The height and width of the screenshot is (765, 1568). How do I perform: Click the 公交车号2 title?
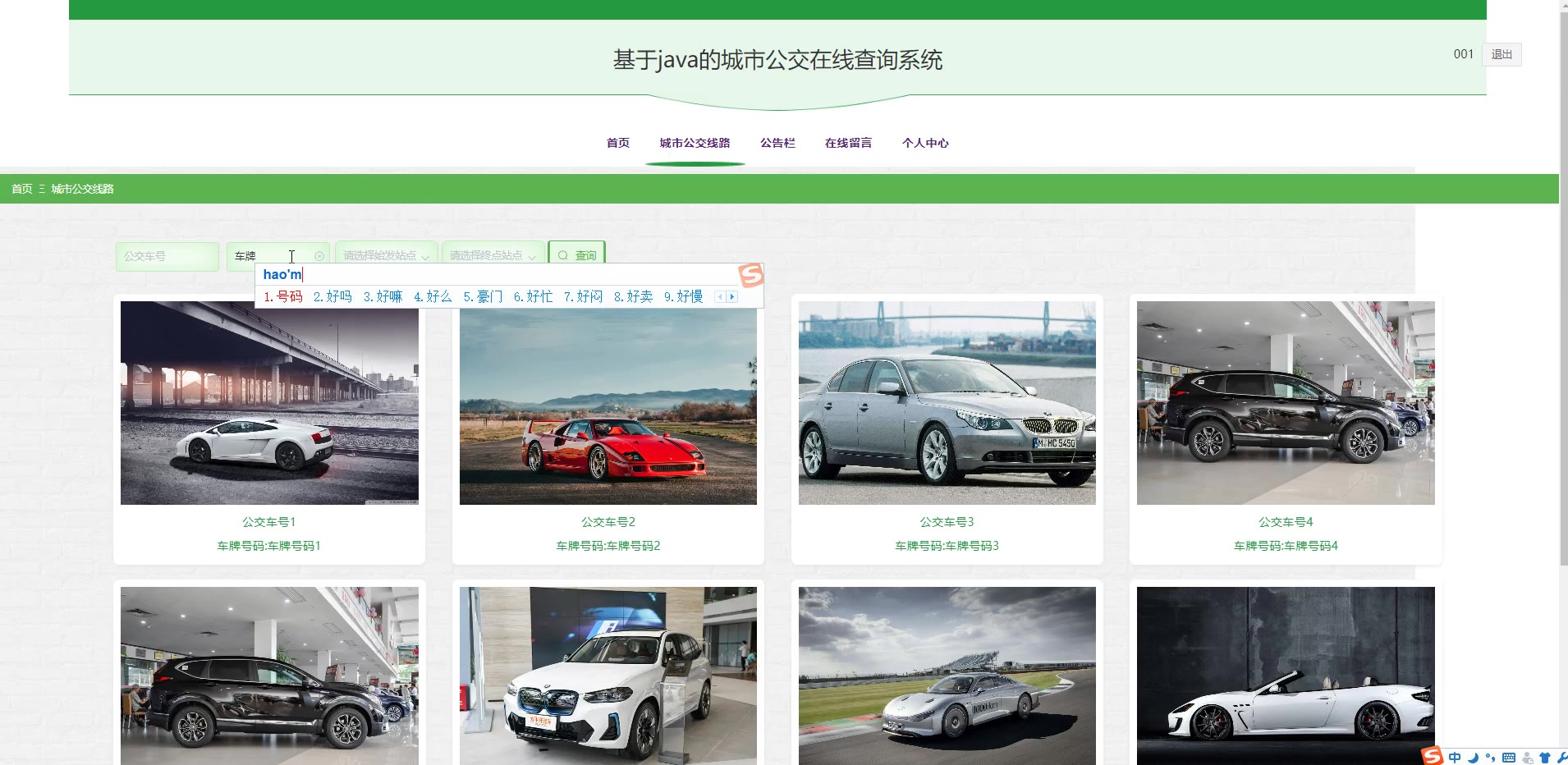coord(608,522)
